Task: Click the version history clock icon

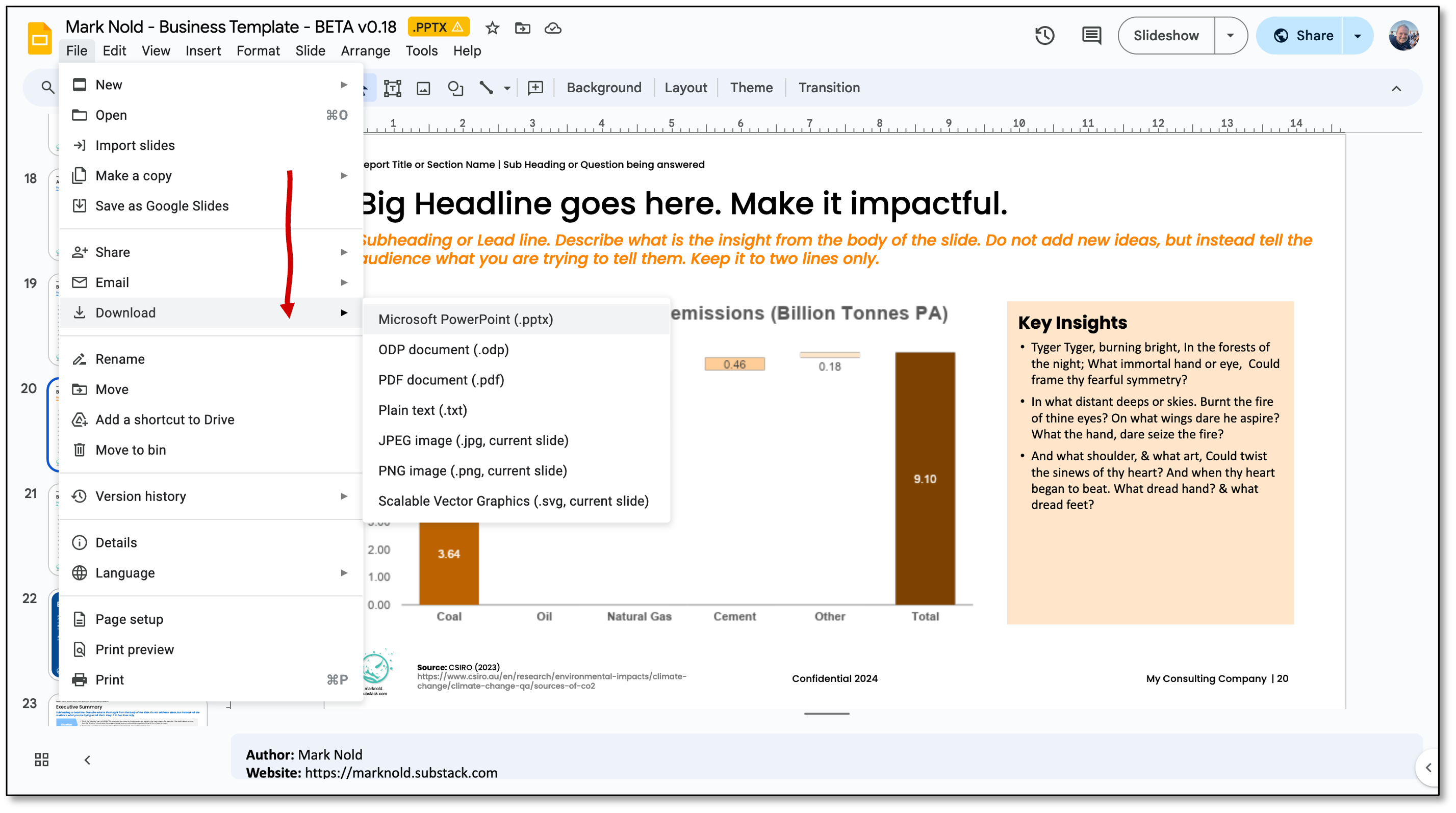Action: (1044, 36)
